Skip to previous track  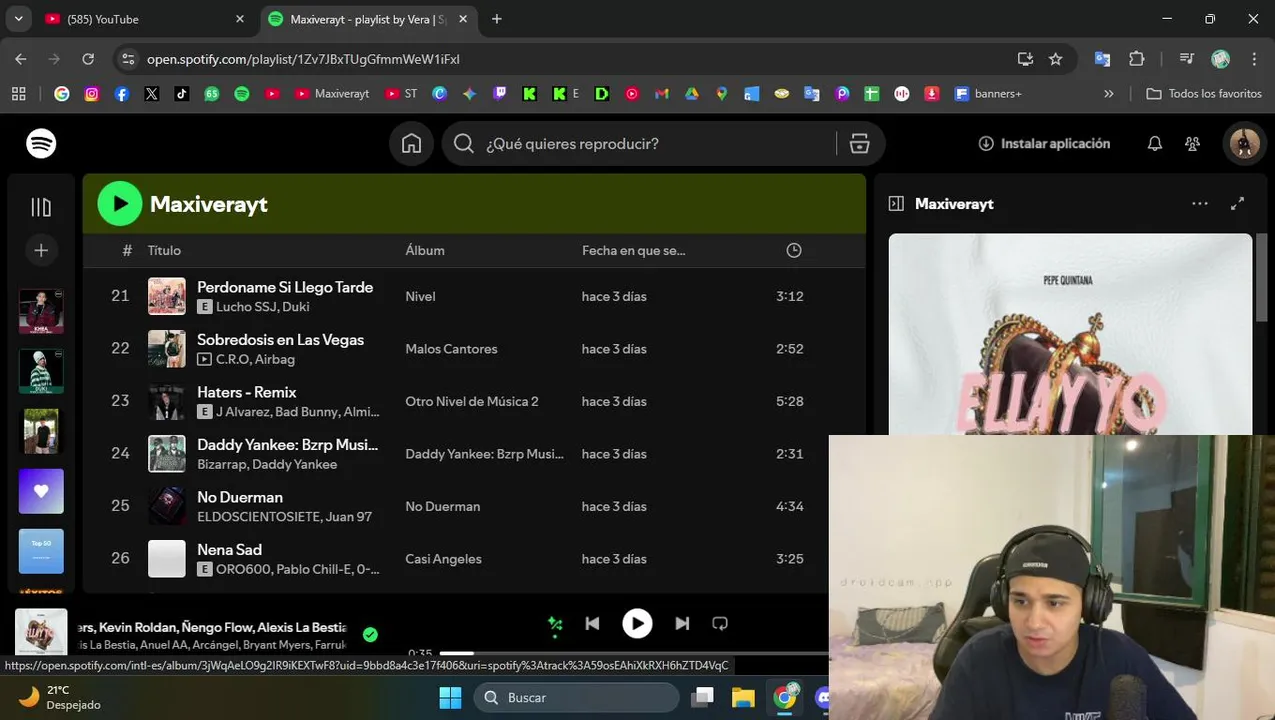[592, 624]
